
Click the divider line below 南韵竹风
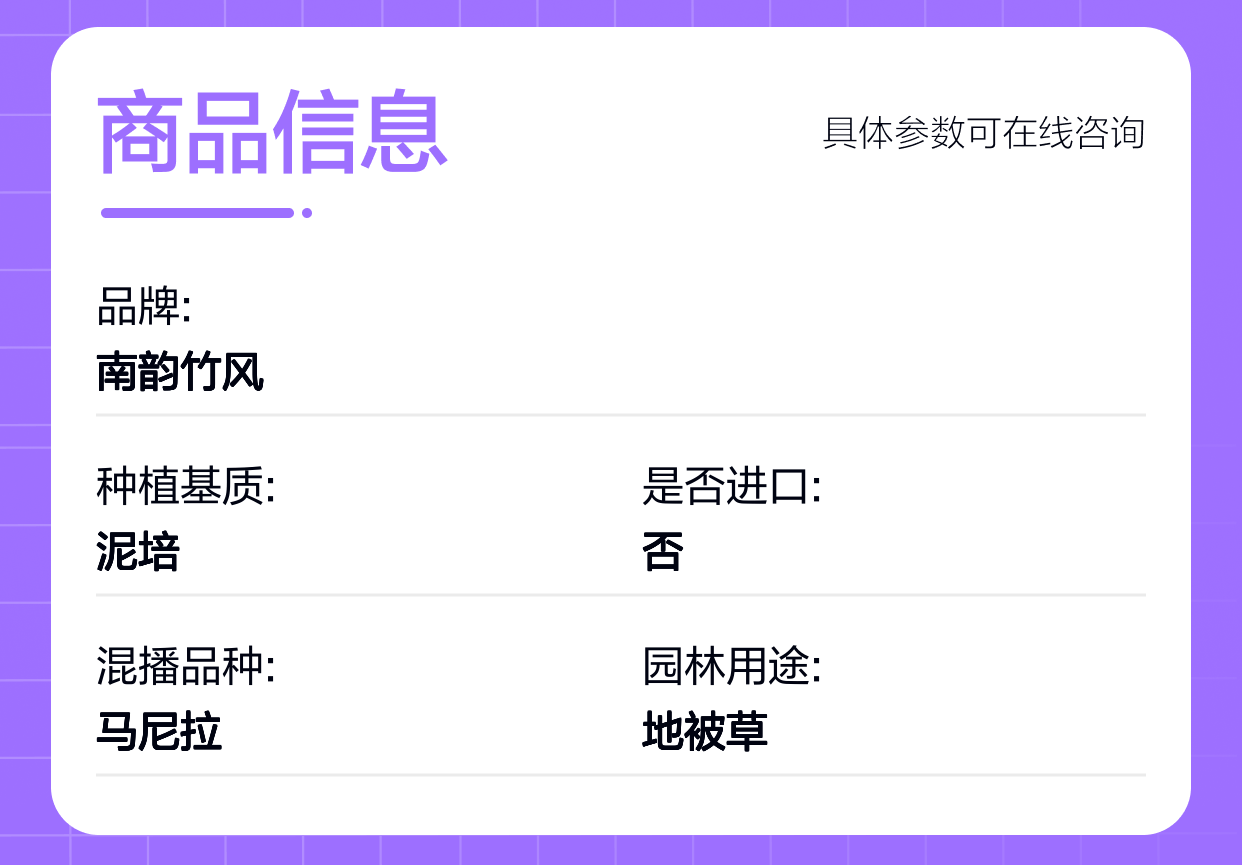[x=620, y=414]
